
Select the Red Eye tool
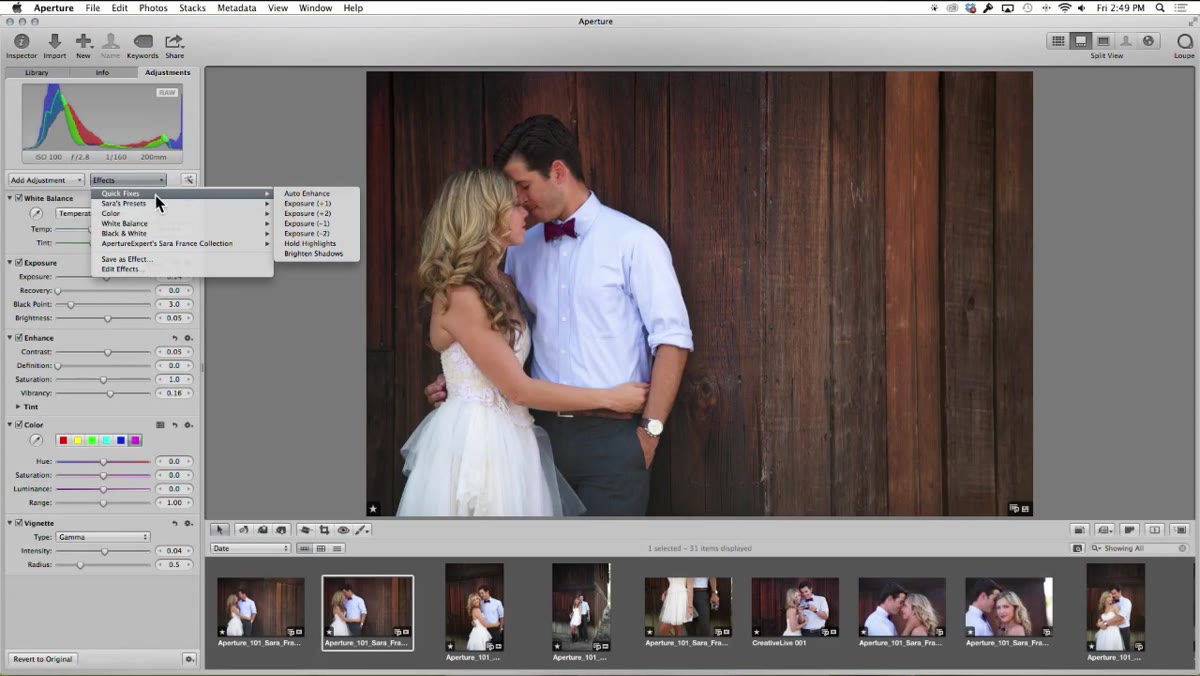(343, 530)
